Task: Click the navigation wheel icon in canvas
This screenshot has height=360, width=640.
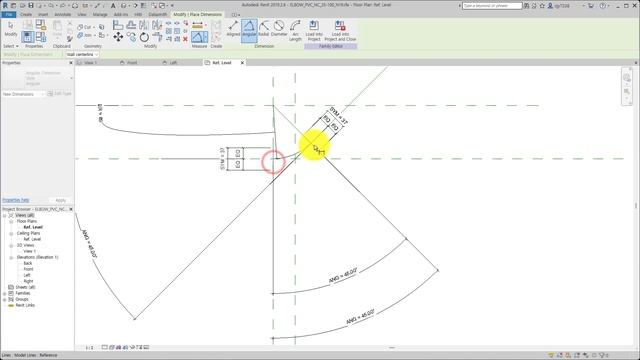Action: [x=627, y=78]
